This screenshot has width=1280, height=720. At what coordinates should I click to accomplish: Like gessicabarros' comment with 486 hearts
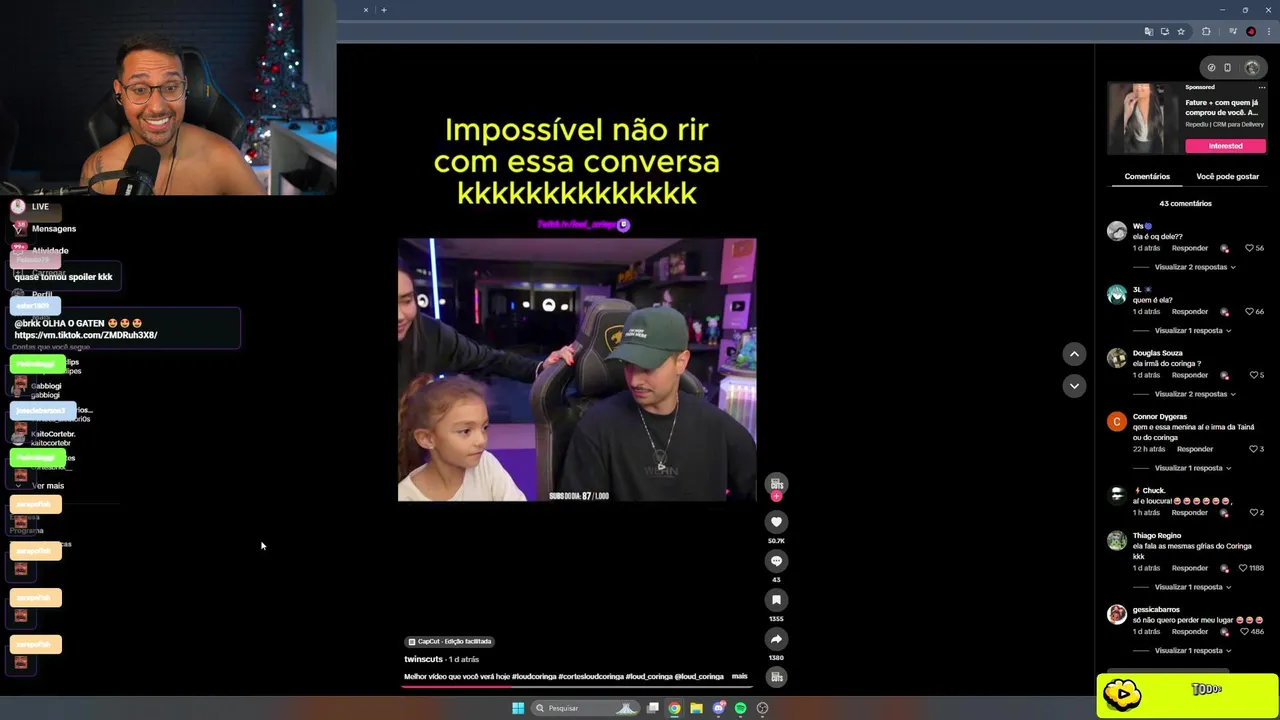point(1245,632)
